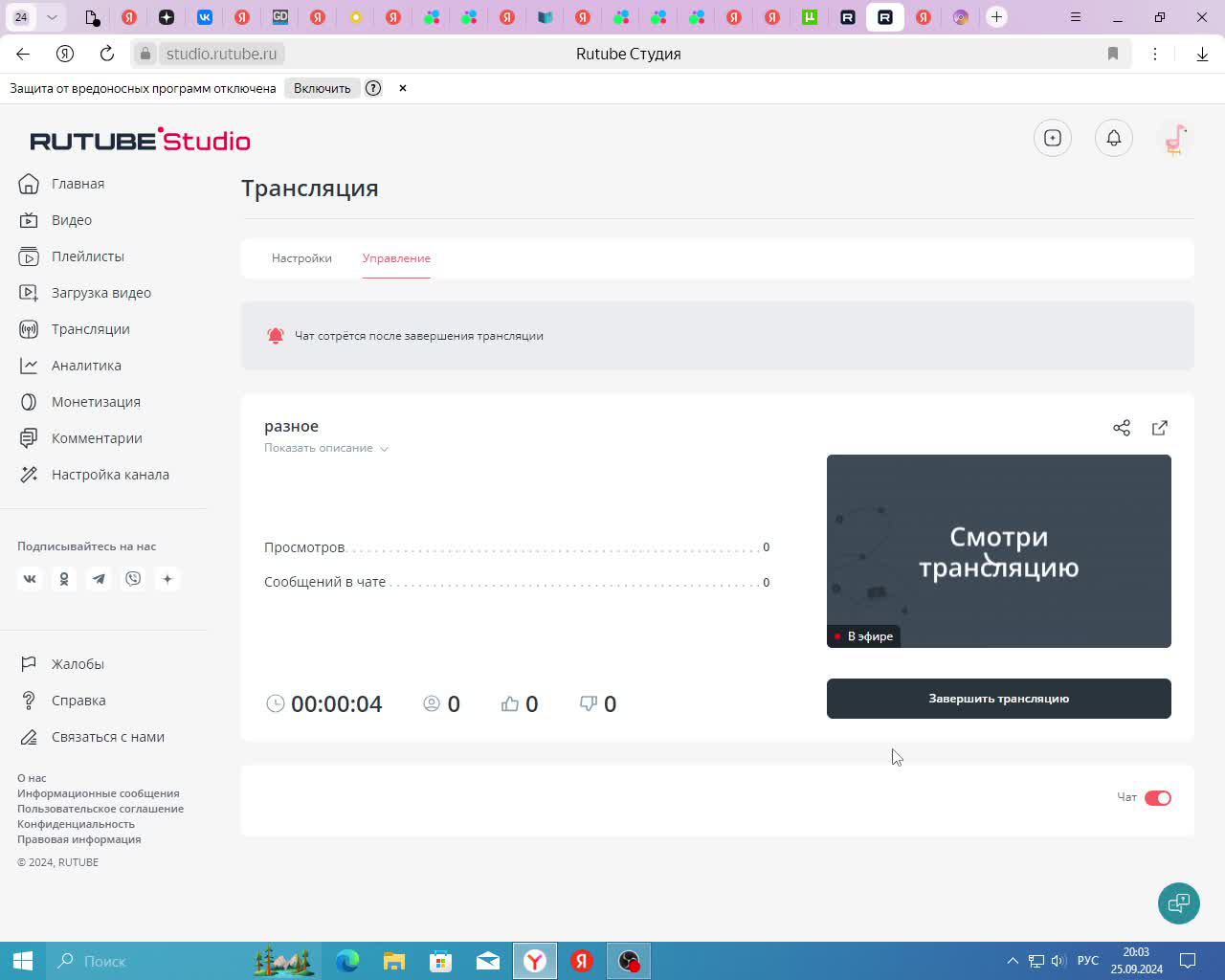Disable the Чат toggle
The image size is (1225, 980).
pos(1158,798)
